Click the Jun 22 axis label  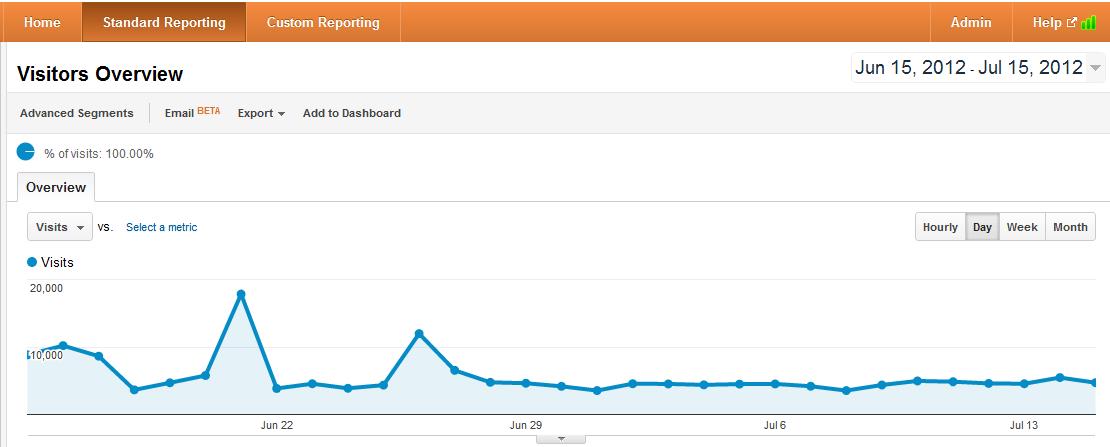point(277,425)
